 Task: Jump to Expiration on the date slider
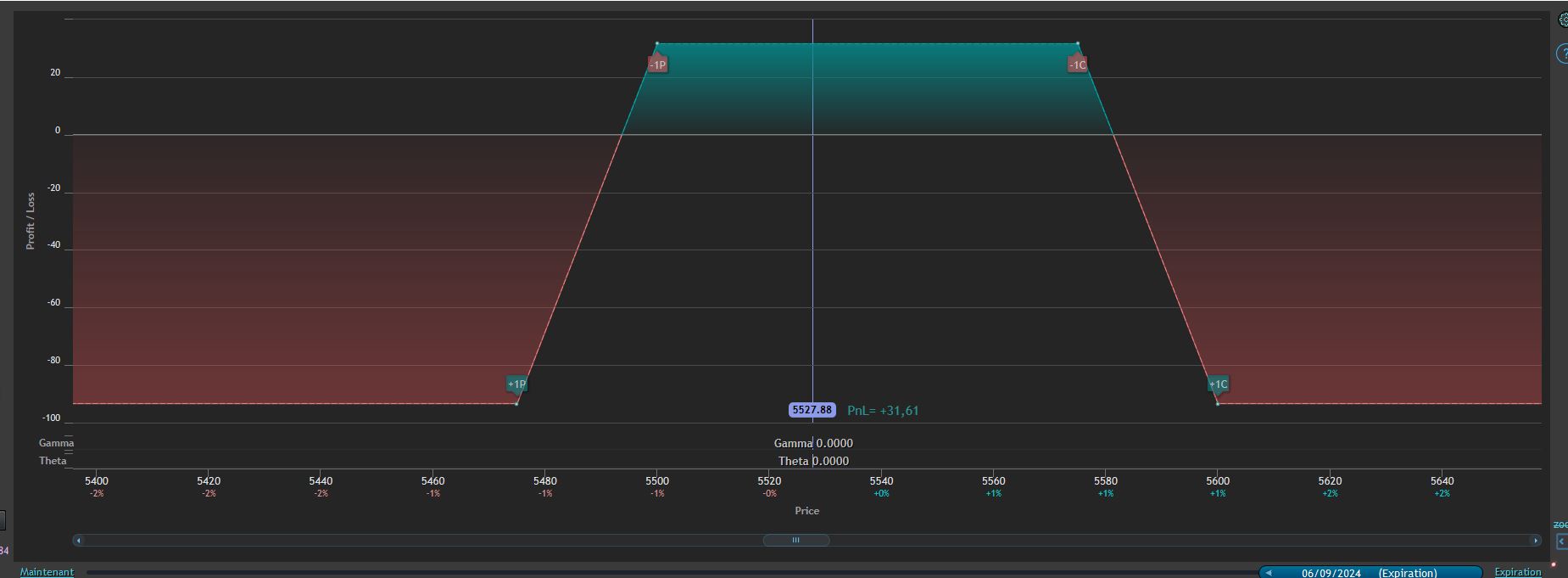click(1518, 572)
